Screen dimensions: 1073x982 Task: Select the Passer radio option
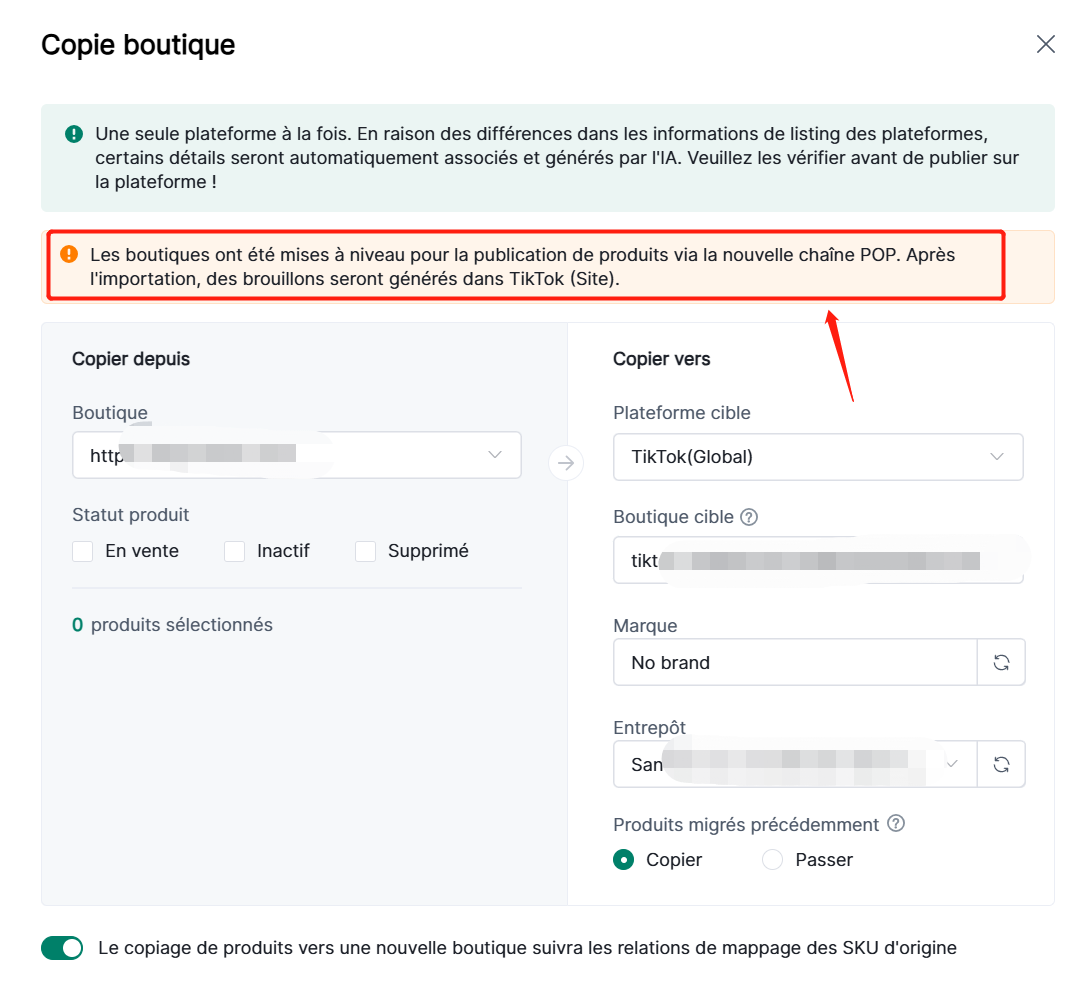(772, 860)
